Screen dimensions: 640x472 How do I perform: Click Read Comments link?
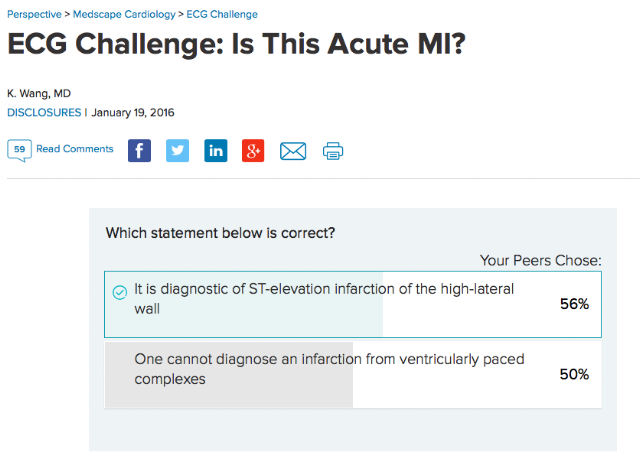point(75,149)
